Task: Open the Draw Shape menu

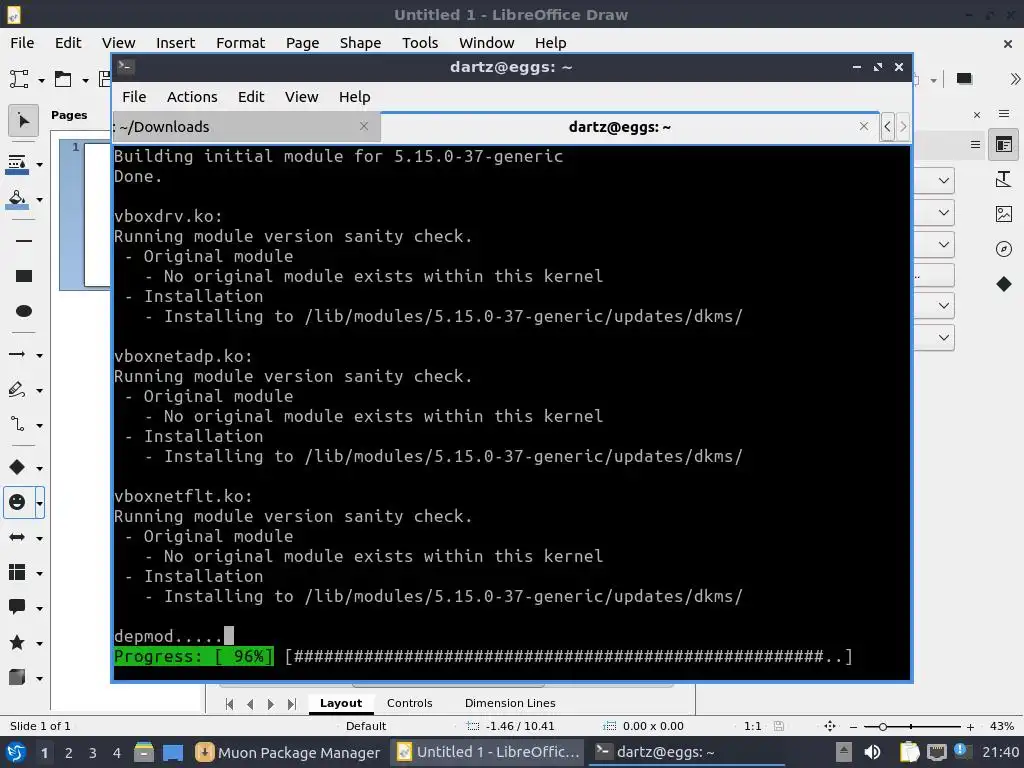Action: 360,43
